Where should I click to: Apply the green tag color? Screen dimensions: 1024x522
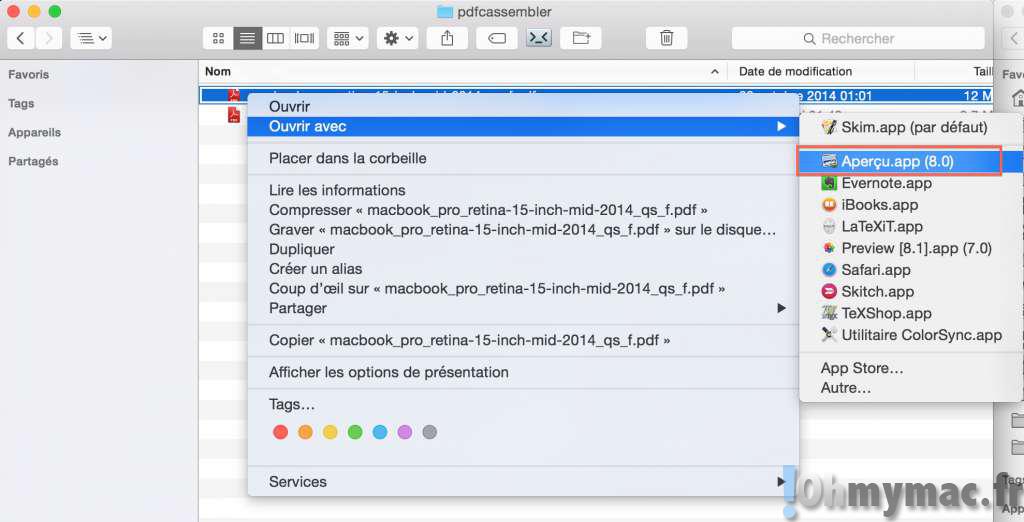355,432
